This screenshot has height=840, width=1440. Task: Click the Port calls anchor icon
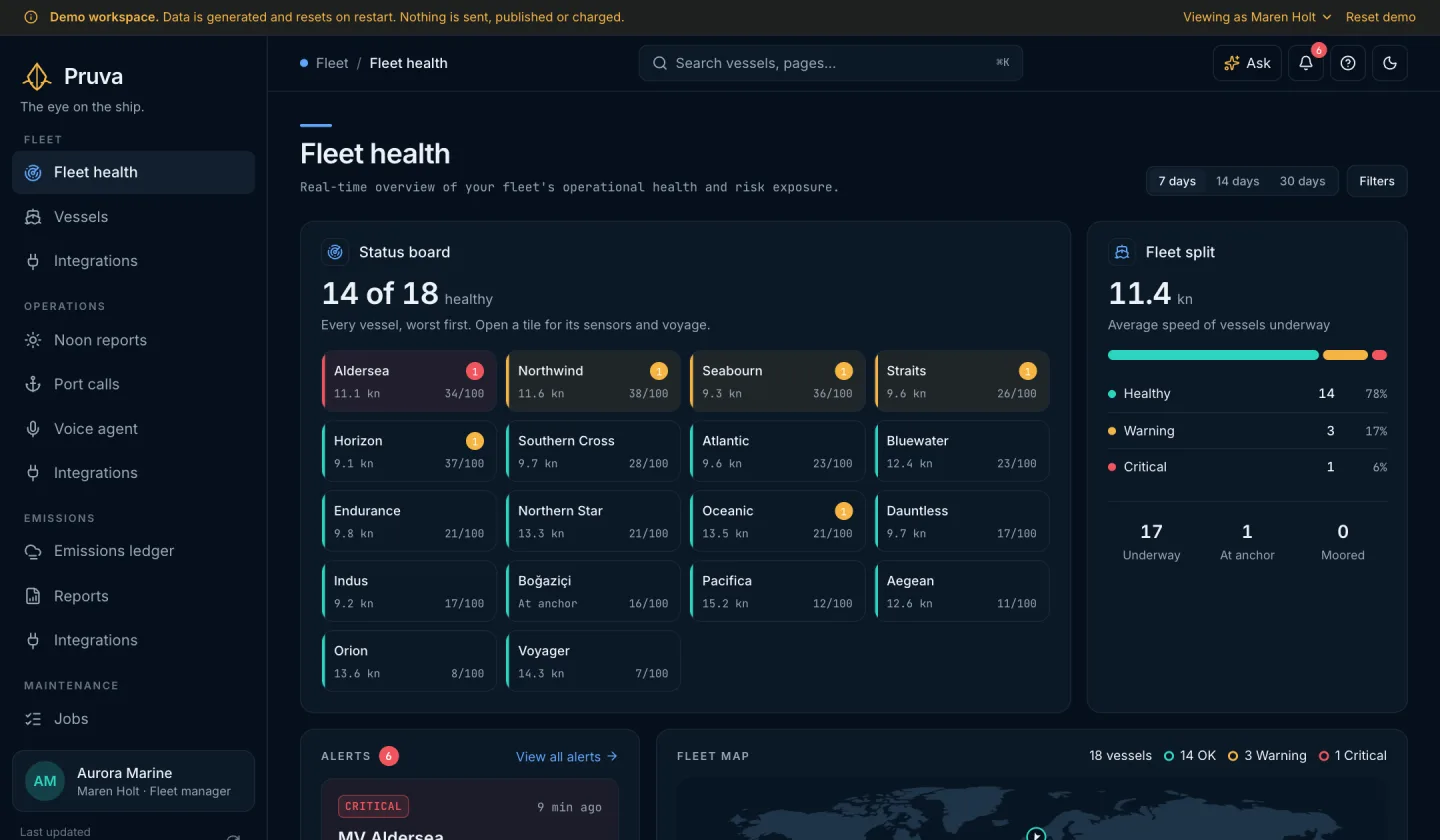click(33, 384)
